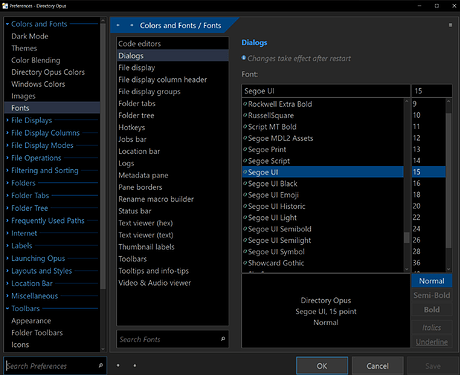Screen dimensions: 460x375
Task: Click the font icon beside Segoe UI Symbol
Action: (245, 251)
